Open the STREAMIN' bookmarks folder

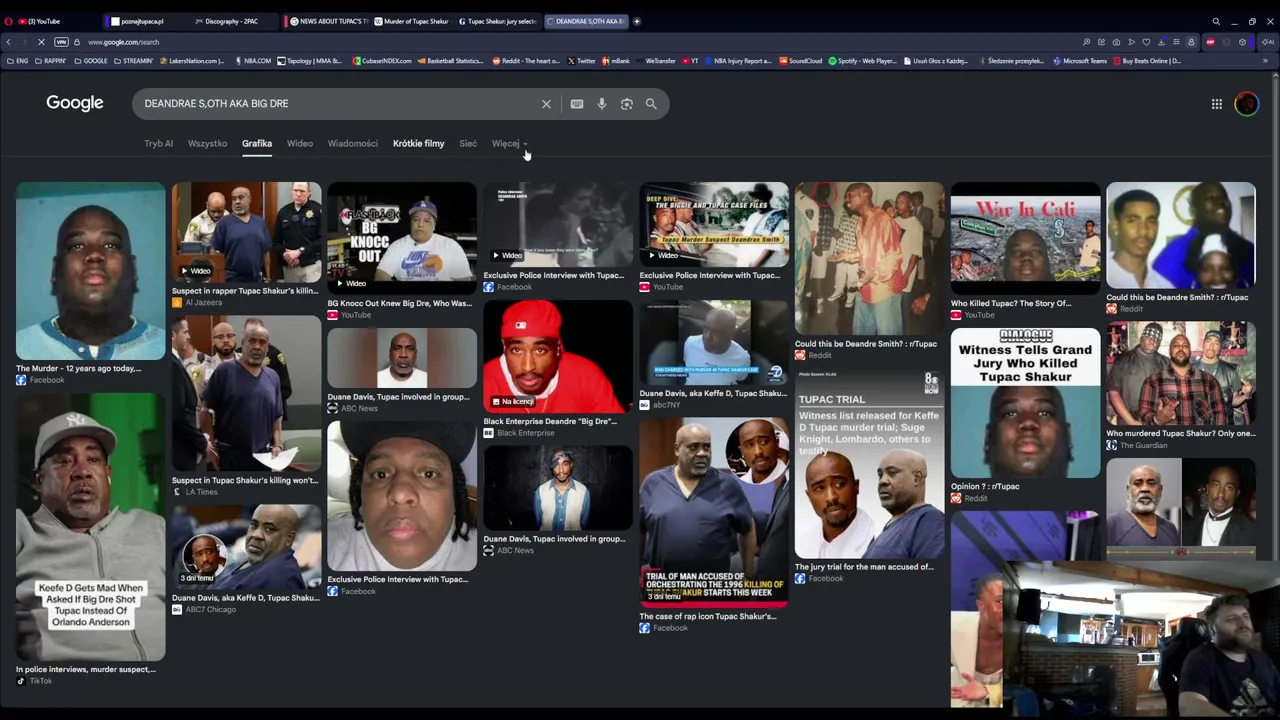coord(133,61)
